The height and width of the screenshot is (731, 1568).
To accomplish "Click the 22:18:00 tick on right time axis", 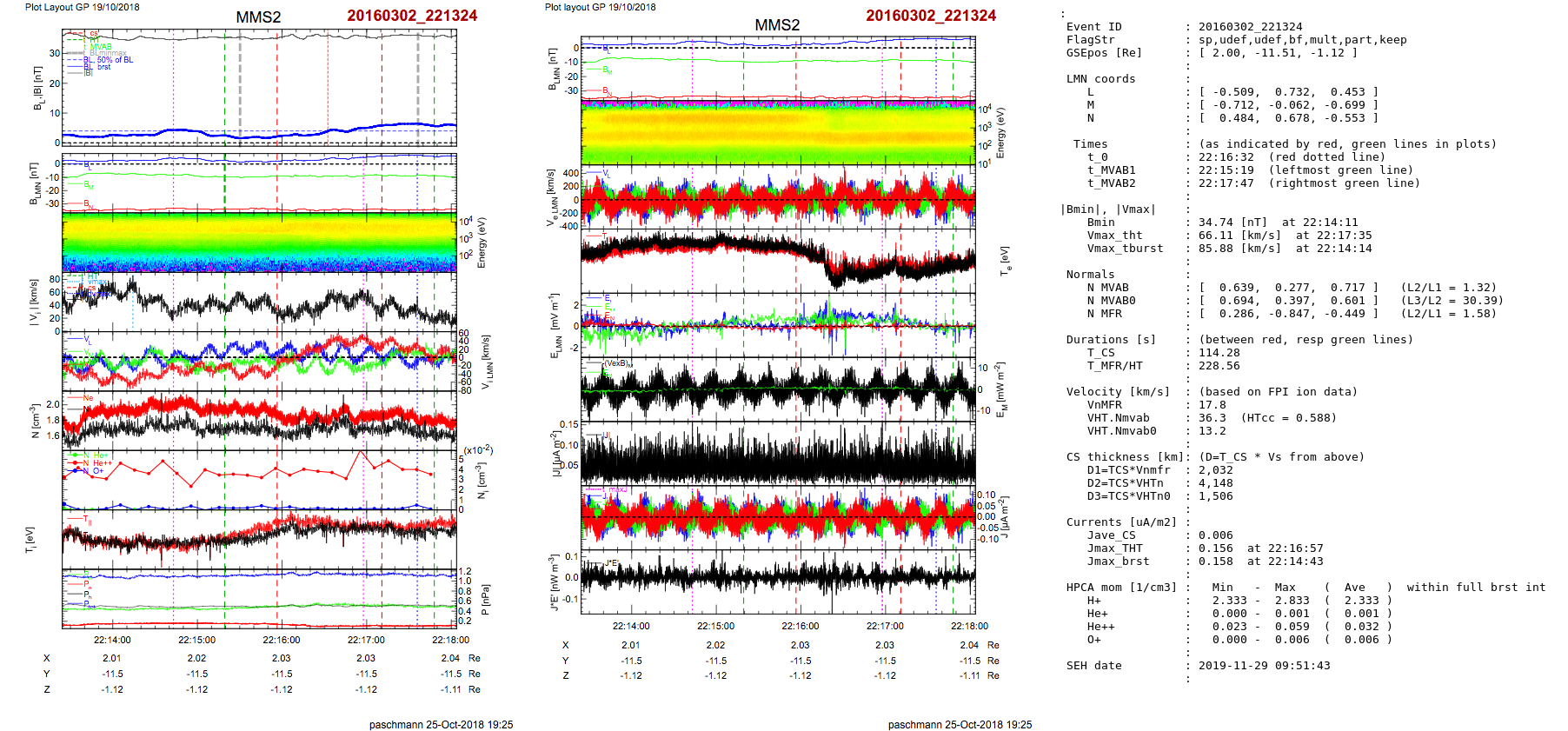I will click(x=969, y=626).
